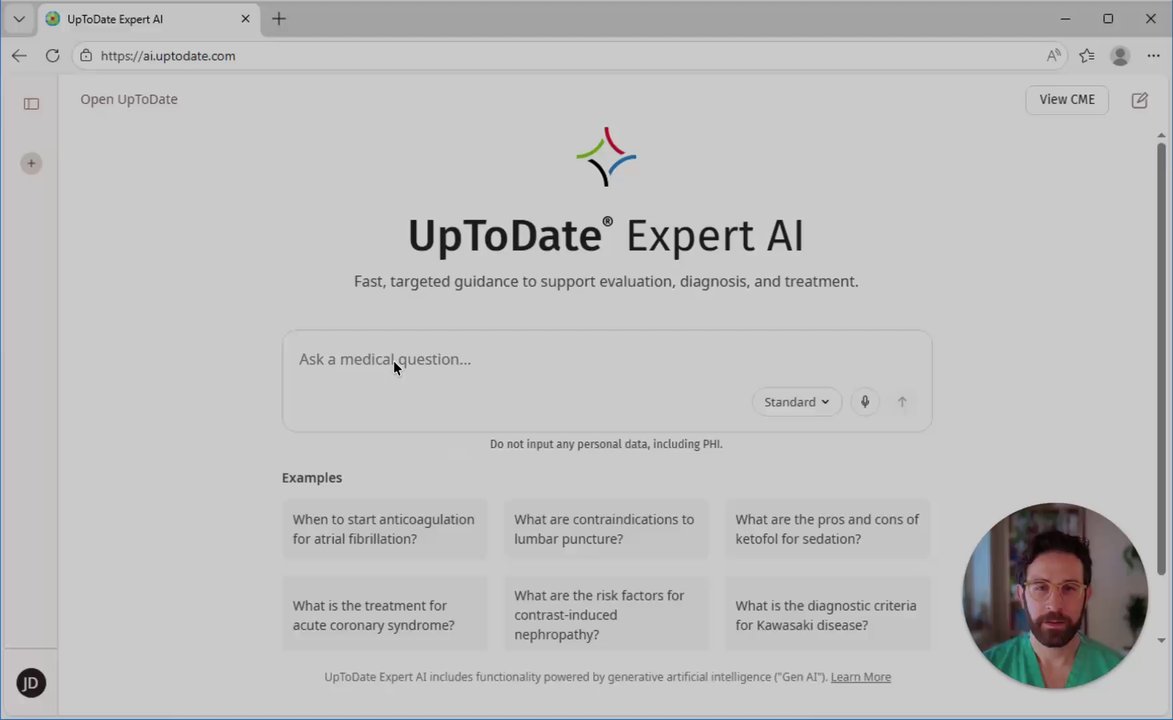Expand the tab actions chevron menu
Image resolution: width=1173 pixels, height=720 pixels.
(x=19, y=19)
